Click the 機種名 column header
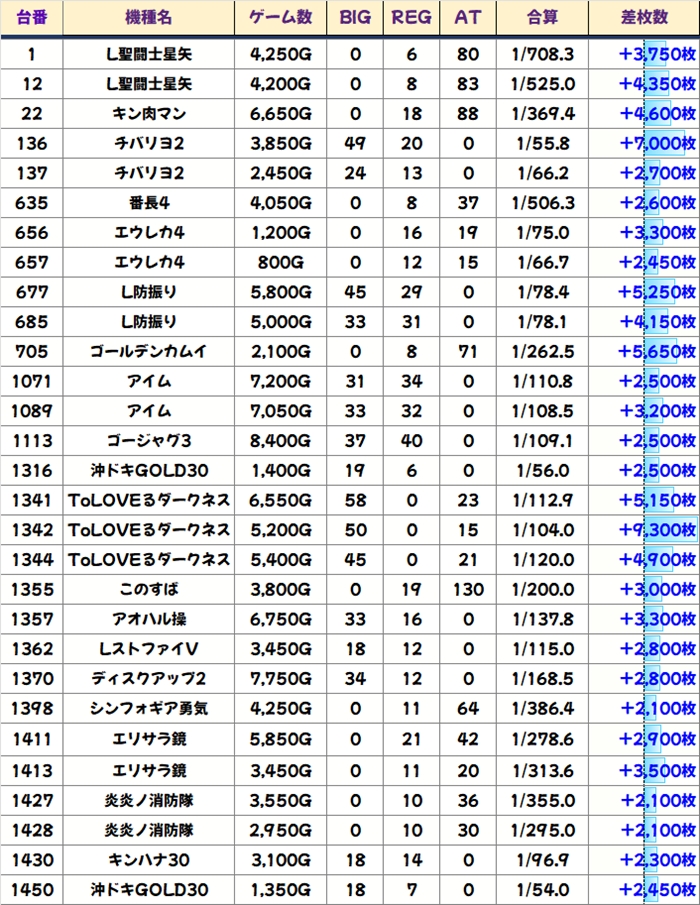 pyautogui.click(x=149, y=18)
